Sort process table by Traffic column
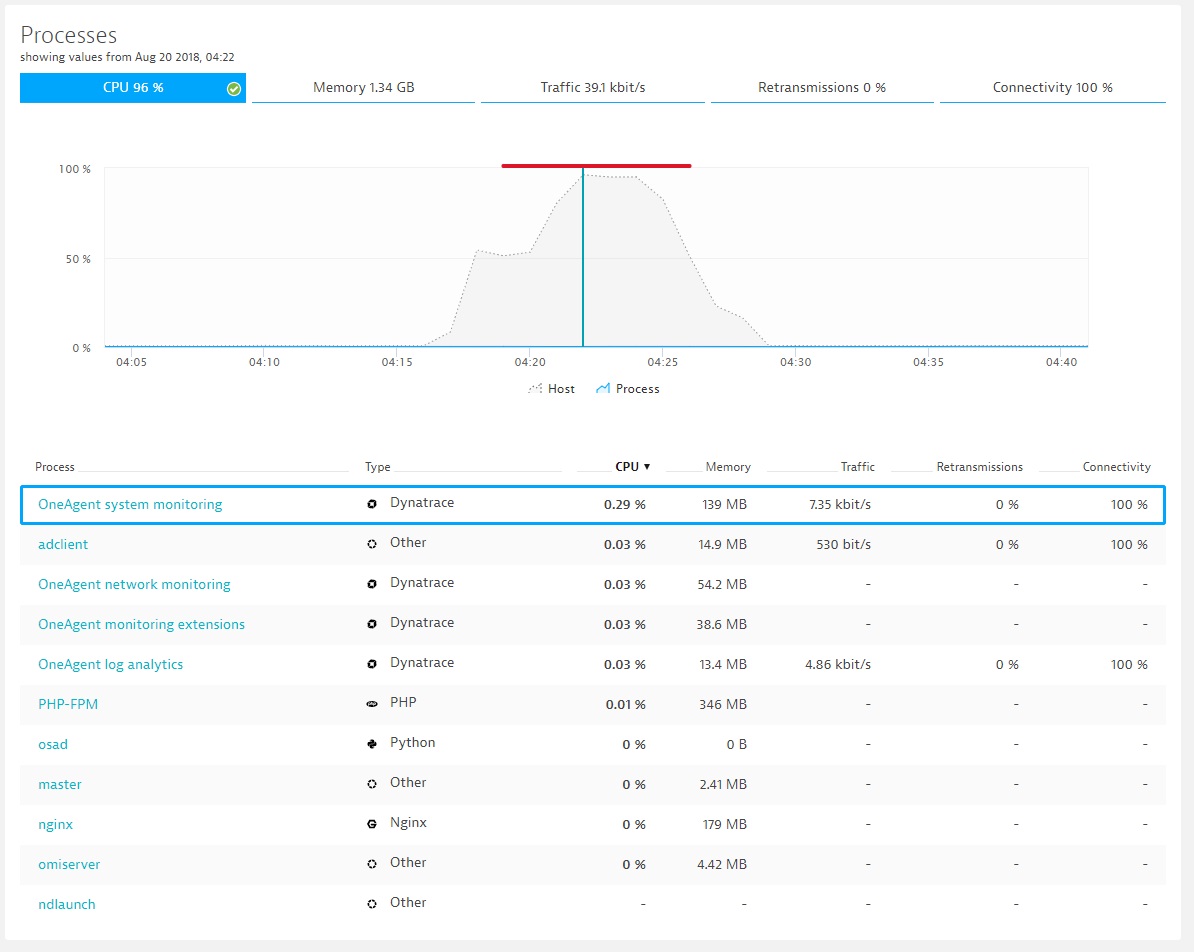Viewport: 1194px width, 952px height. pos(857,467)
